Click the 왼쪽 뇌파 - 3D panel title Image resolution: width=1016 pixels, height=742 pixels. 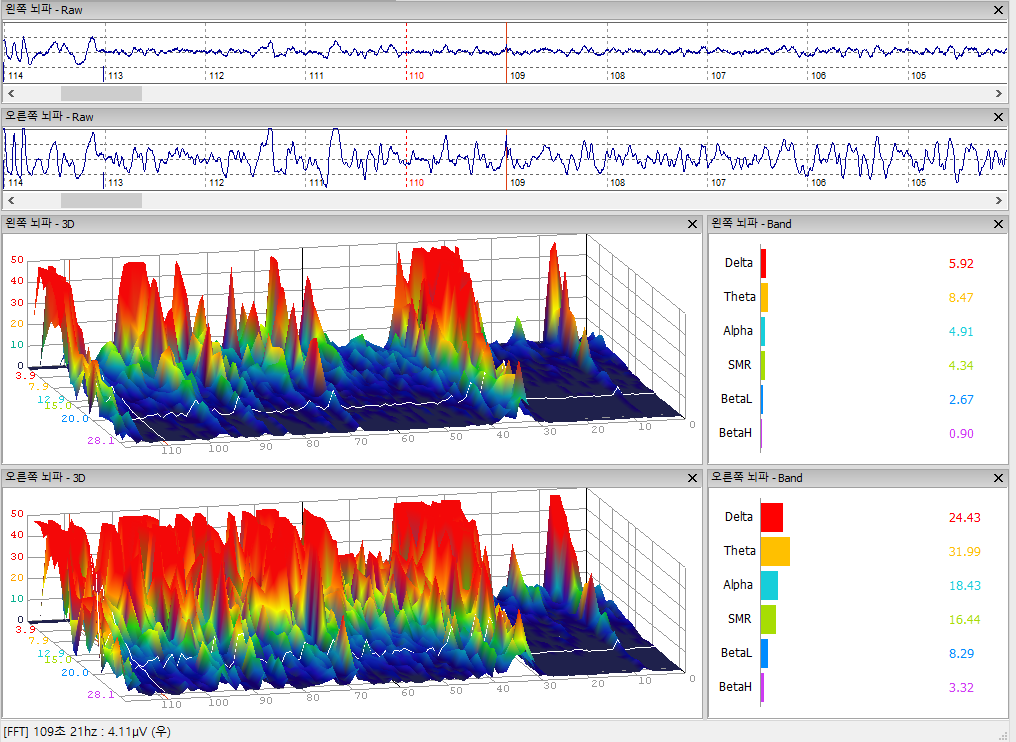click(40, 224)
